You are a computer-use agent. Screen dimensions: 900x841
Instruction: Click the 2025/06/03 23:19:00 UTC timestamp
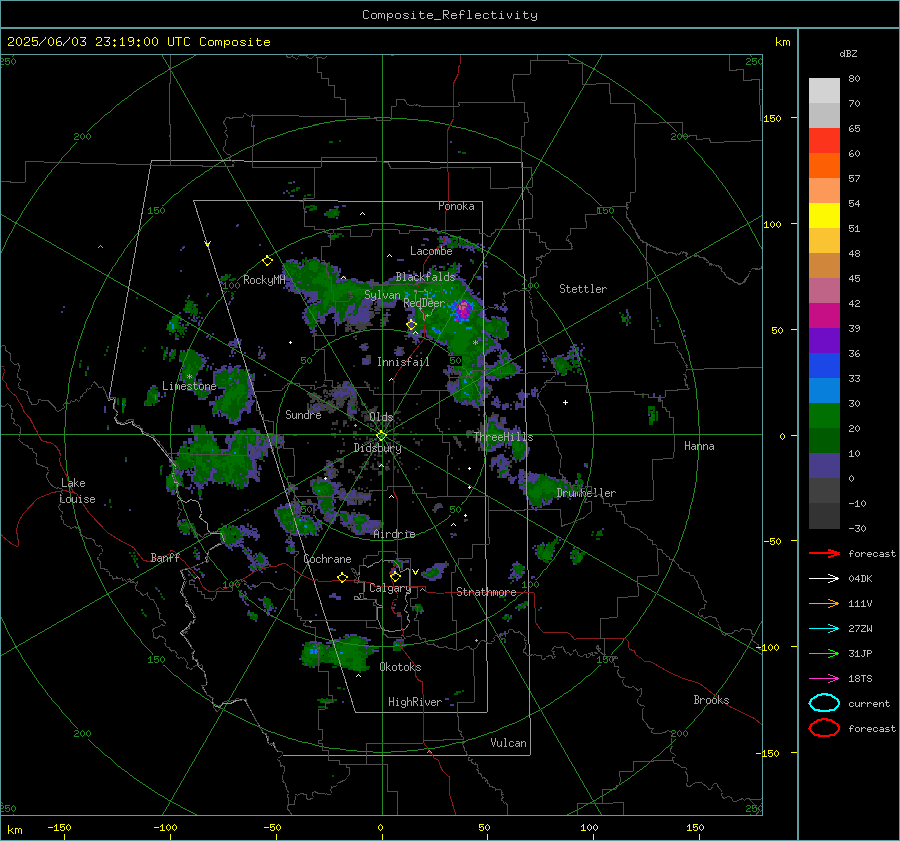(x=138, y=42)
